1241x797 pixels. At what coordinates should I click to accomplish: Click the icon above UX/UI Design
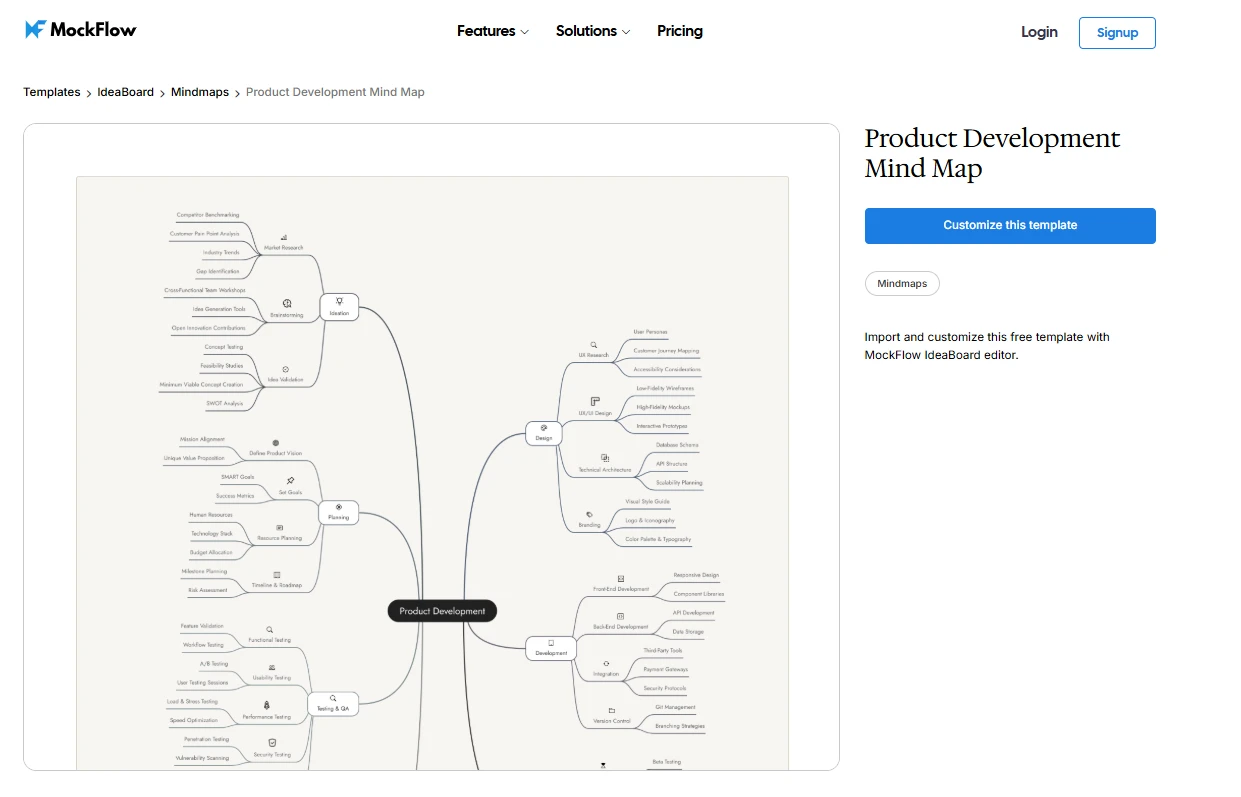[x=595, y=401]
